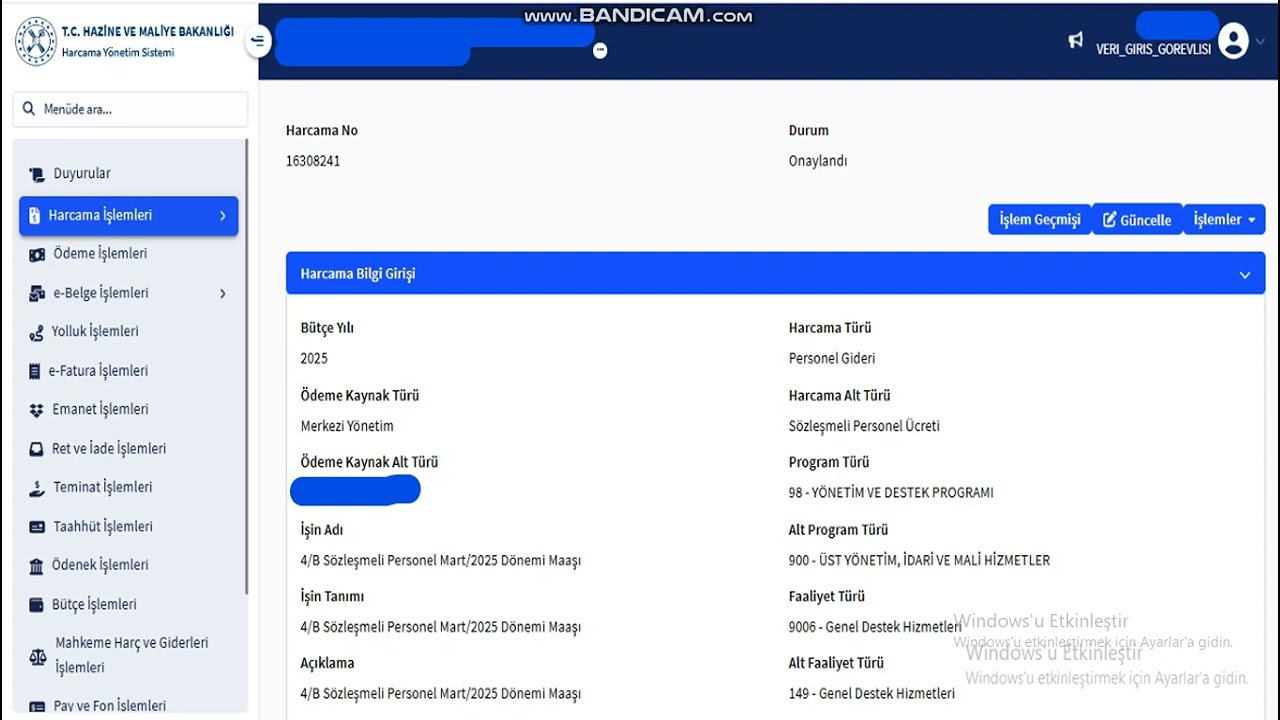Viewport: 1280px width, 720px height.
Task: Click the Mahkeme Harç ve Giderleri scales icon
Action: [x=38, y=656]
